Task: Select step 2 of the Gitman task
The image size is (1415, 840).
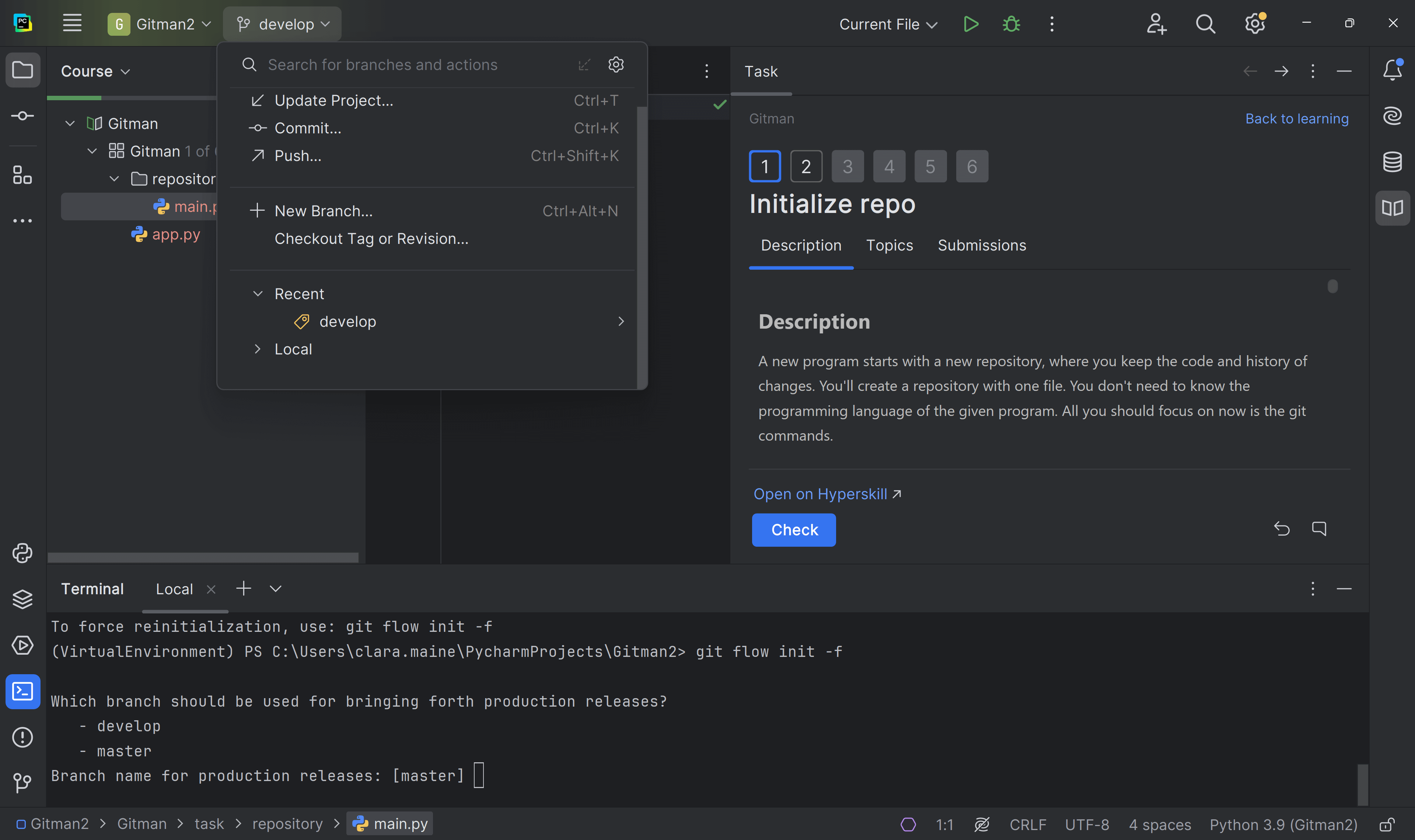Action: coord(806,166)
